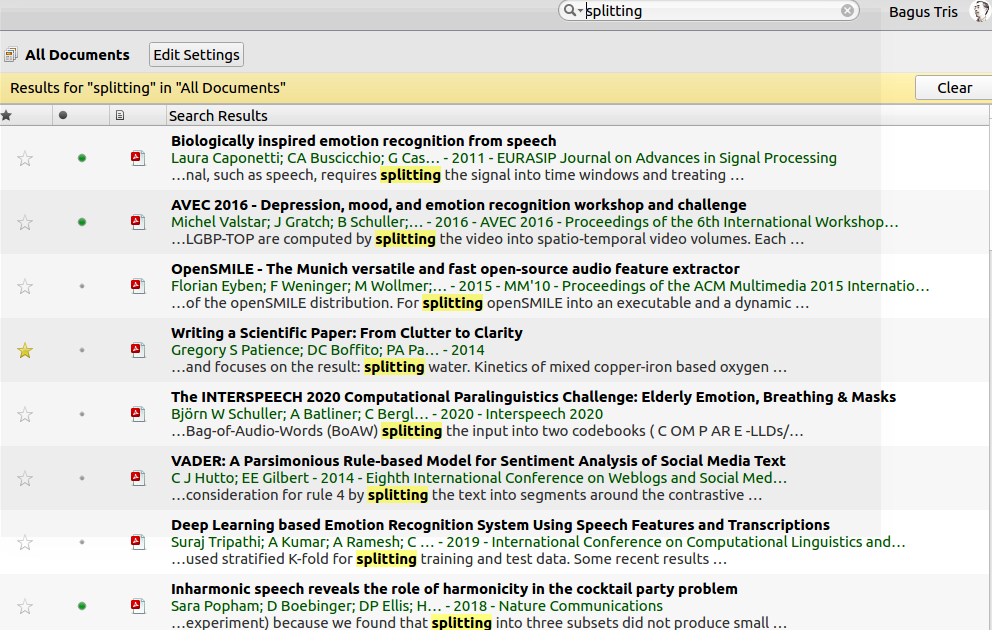Dismiss the results banner with the Clear button

tap(953, 87)
